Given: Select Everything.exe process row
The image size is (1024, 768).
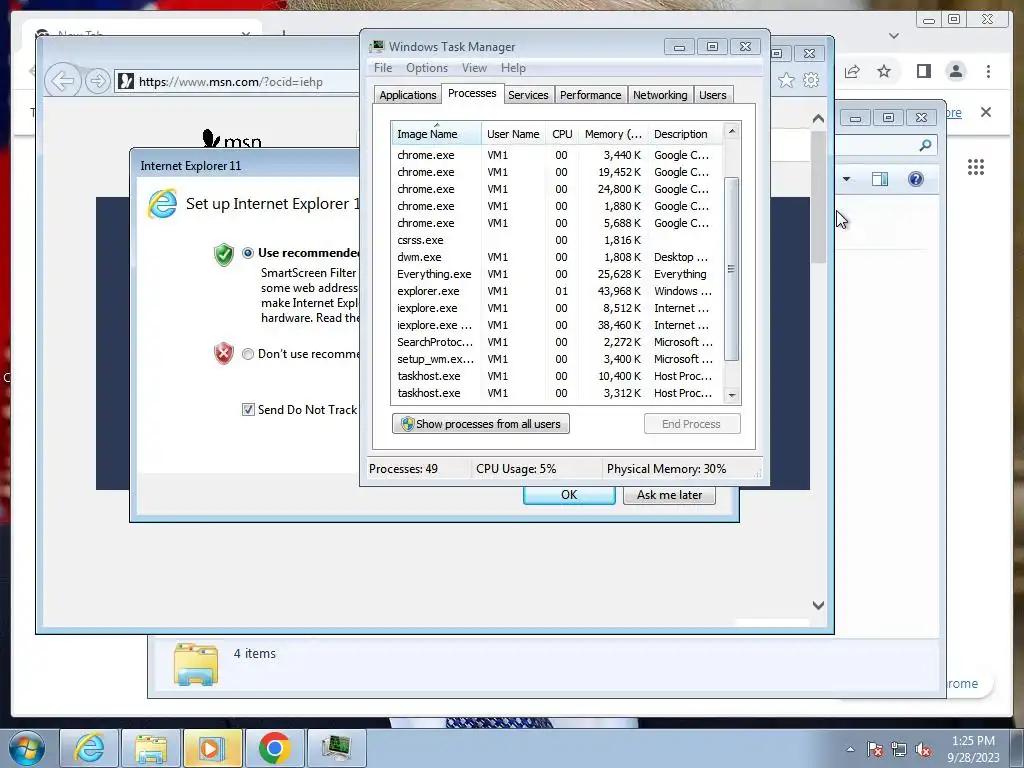Looking at the screenshot, I should (556, 274).
